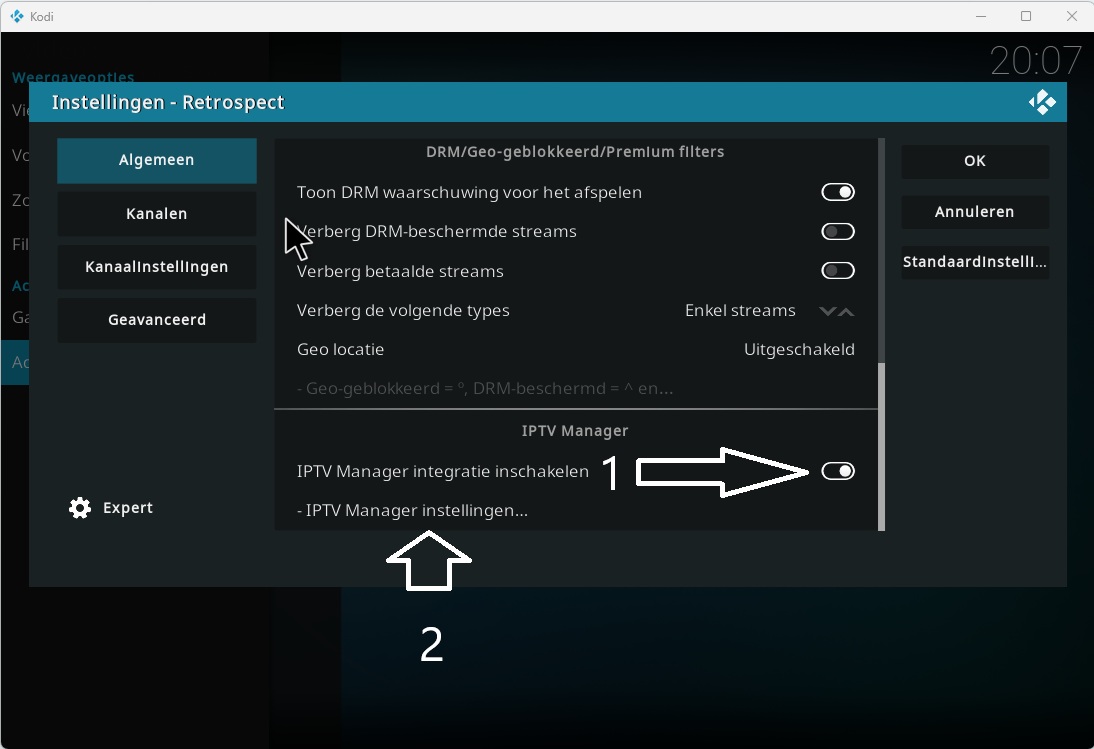Open the Geo locatie setting
This screenshot has width=1094, height=749.
coord(576,349)
